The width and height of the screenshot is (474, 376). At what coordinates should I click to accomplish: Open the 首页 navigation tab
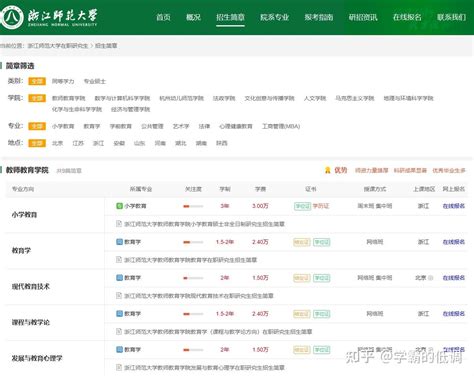click(x=163, y=17)
